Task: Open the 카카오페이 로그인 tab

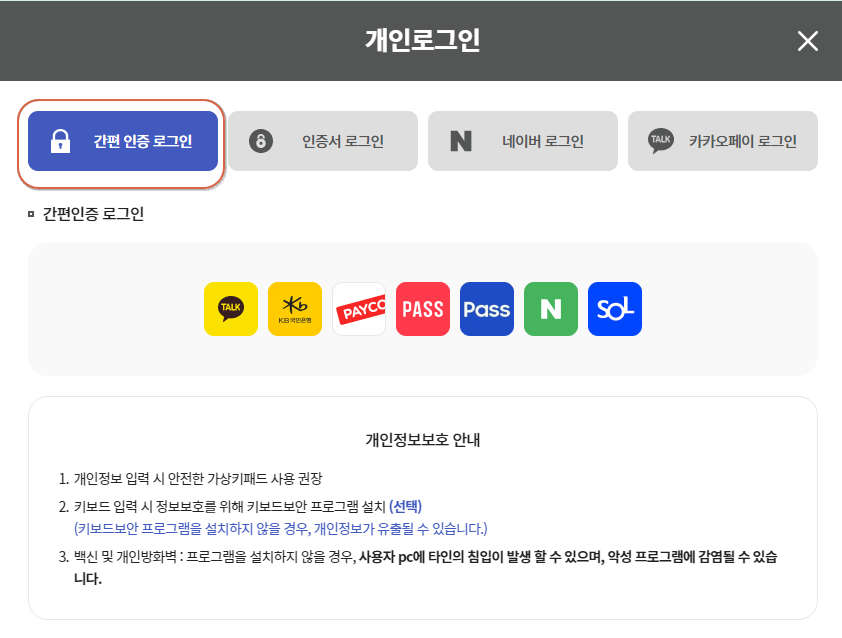Action: pyautogui.click(x=723, y=141)
